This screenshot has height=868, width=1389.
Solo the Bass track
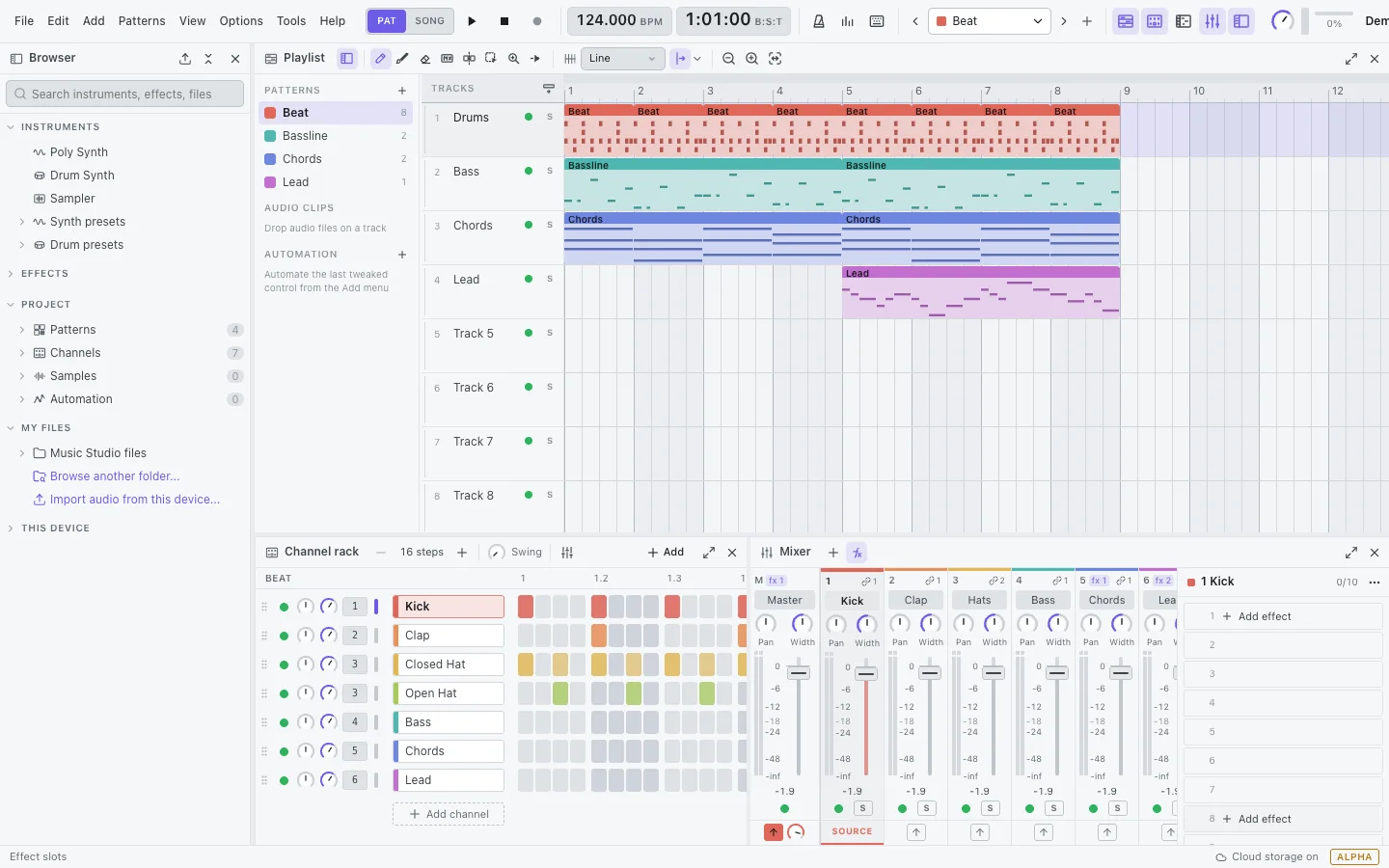[550, 172]
